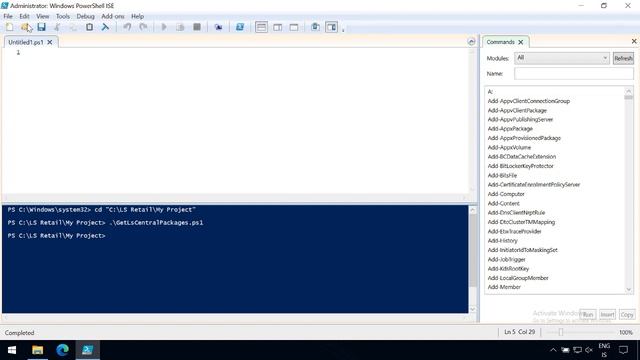
Task: Click the Paste clipboard icon
Action: click(89, 27)
